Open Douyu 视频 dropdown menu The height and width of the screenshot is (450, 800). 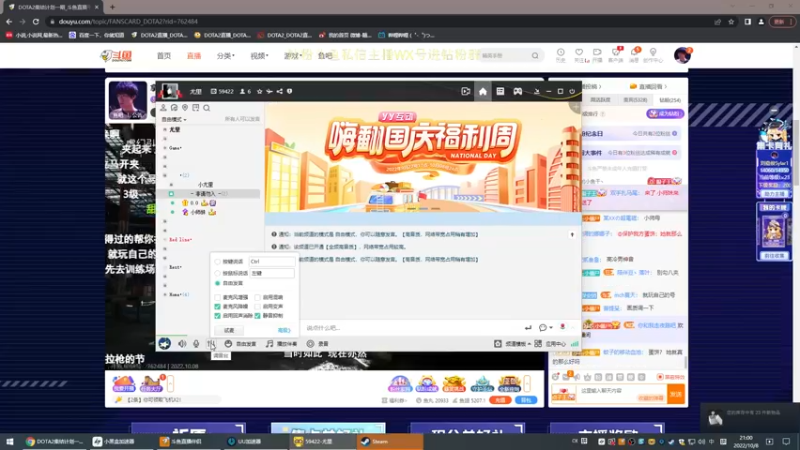pos(259,56)
